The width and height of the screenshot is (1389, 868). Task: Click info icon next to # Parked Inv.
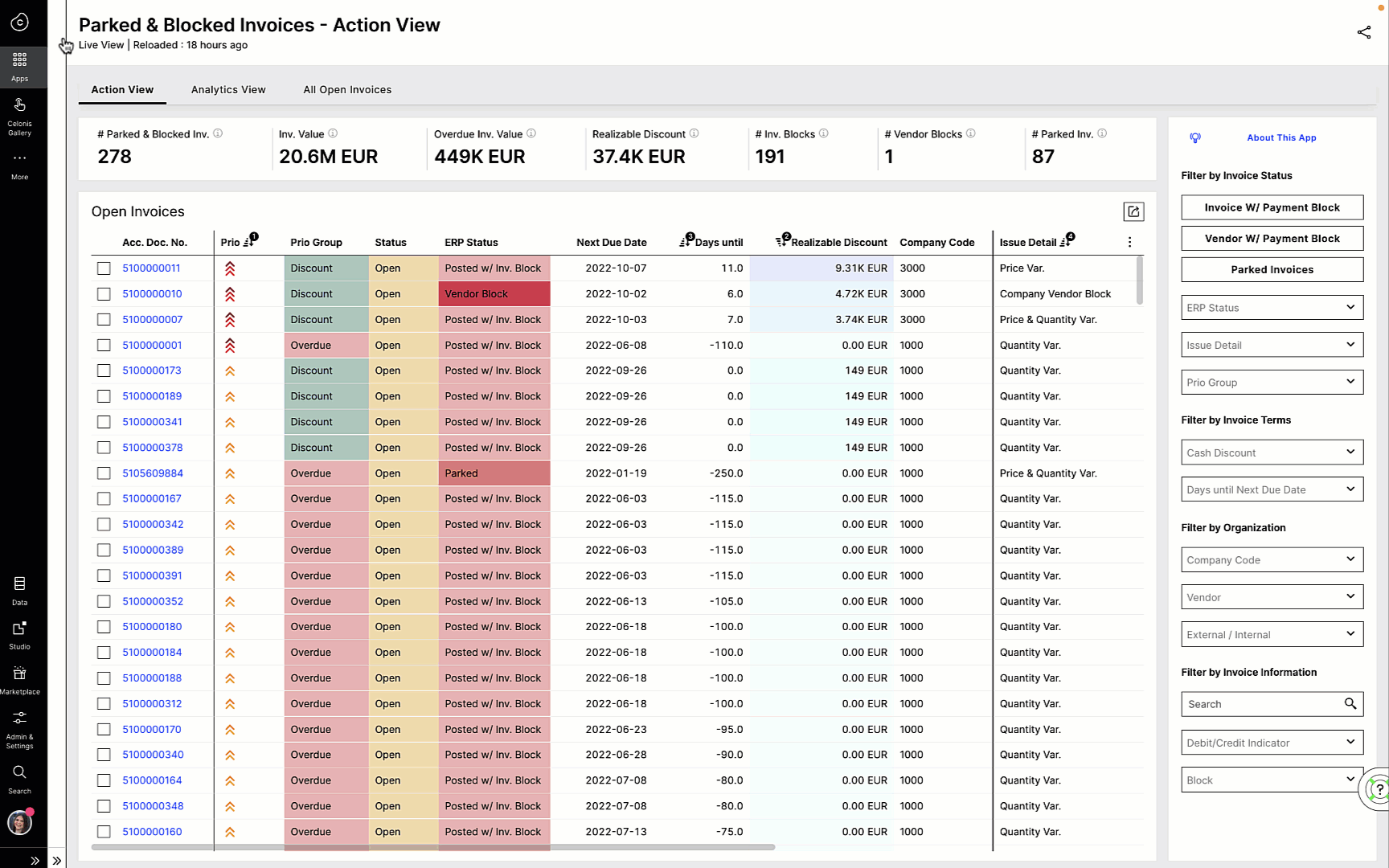pyautogui.click(x=1102, y=133)
